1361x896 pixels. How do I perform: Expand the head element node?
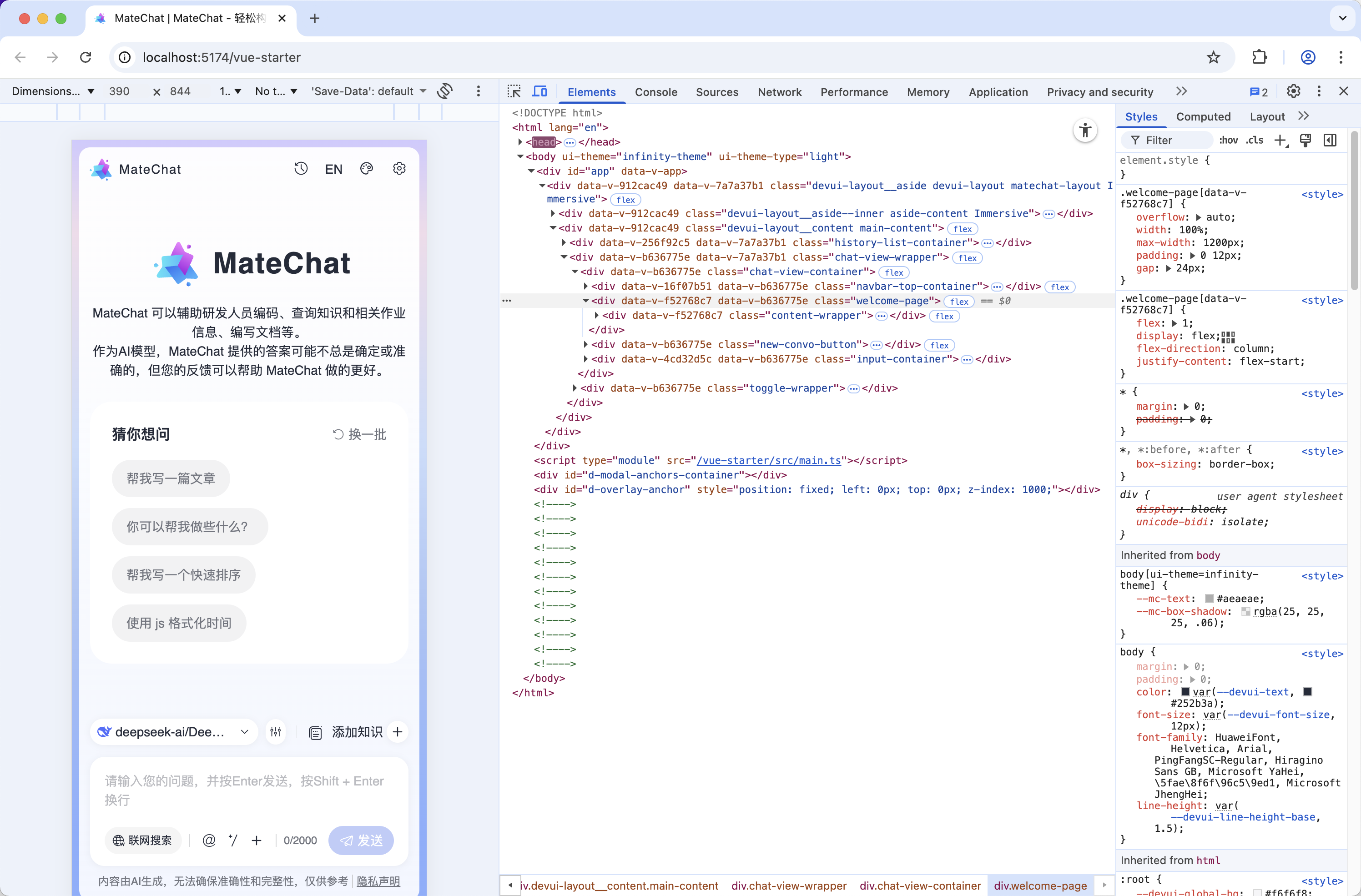(x=520, y=142)
